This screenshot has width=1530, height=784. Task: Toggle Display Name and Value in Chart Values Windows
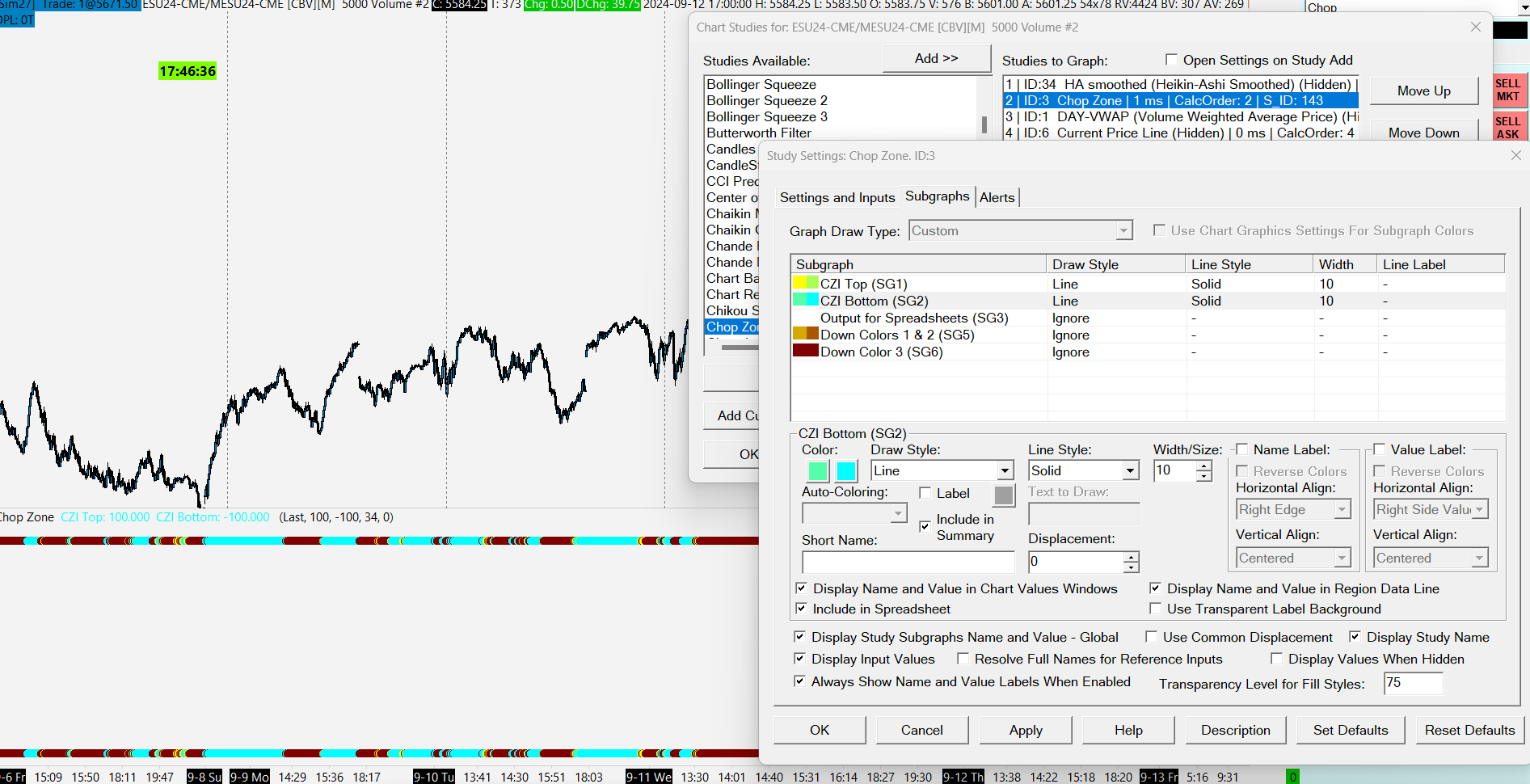coord(802,588)
